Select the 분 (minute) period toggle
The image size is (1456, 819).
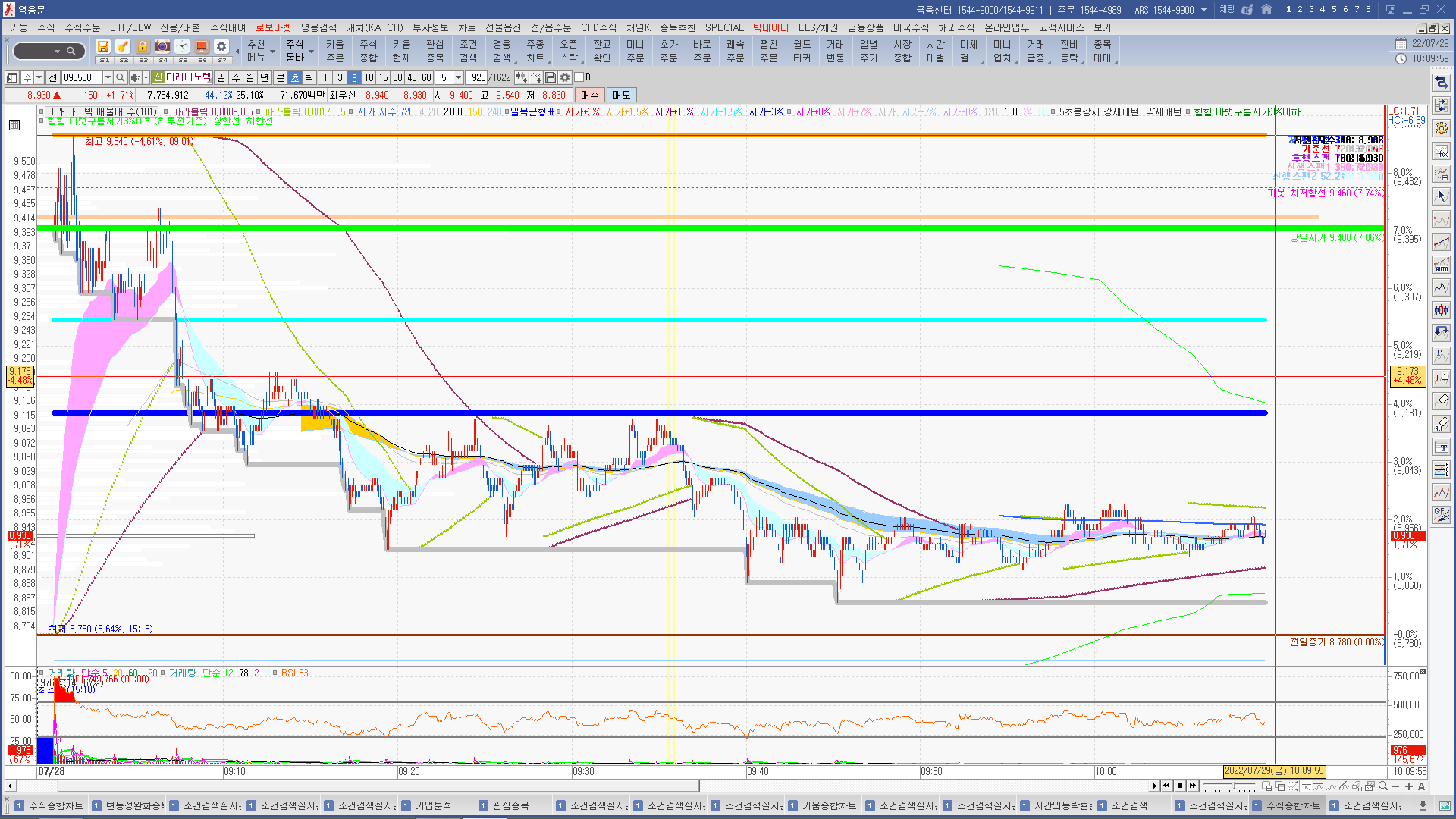tap(280, 77)
